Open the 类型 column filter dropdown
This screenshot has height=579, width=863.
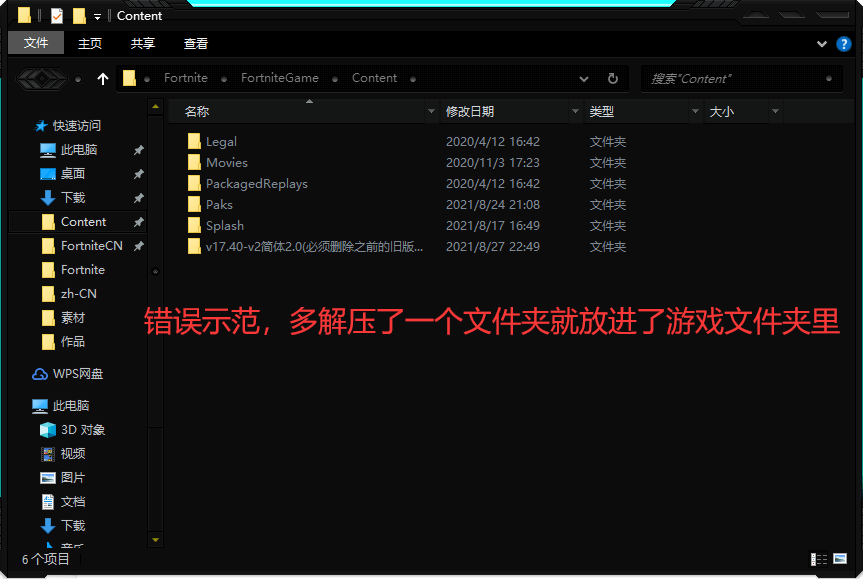click(696, 112)
